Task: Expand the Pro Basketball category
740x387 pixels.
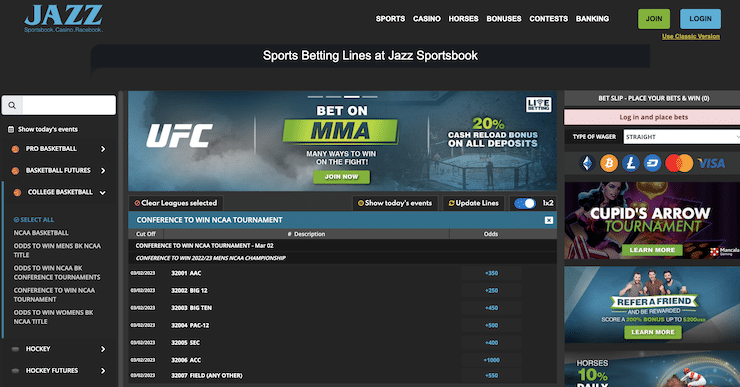Action: [103, 149]
